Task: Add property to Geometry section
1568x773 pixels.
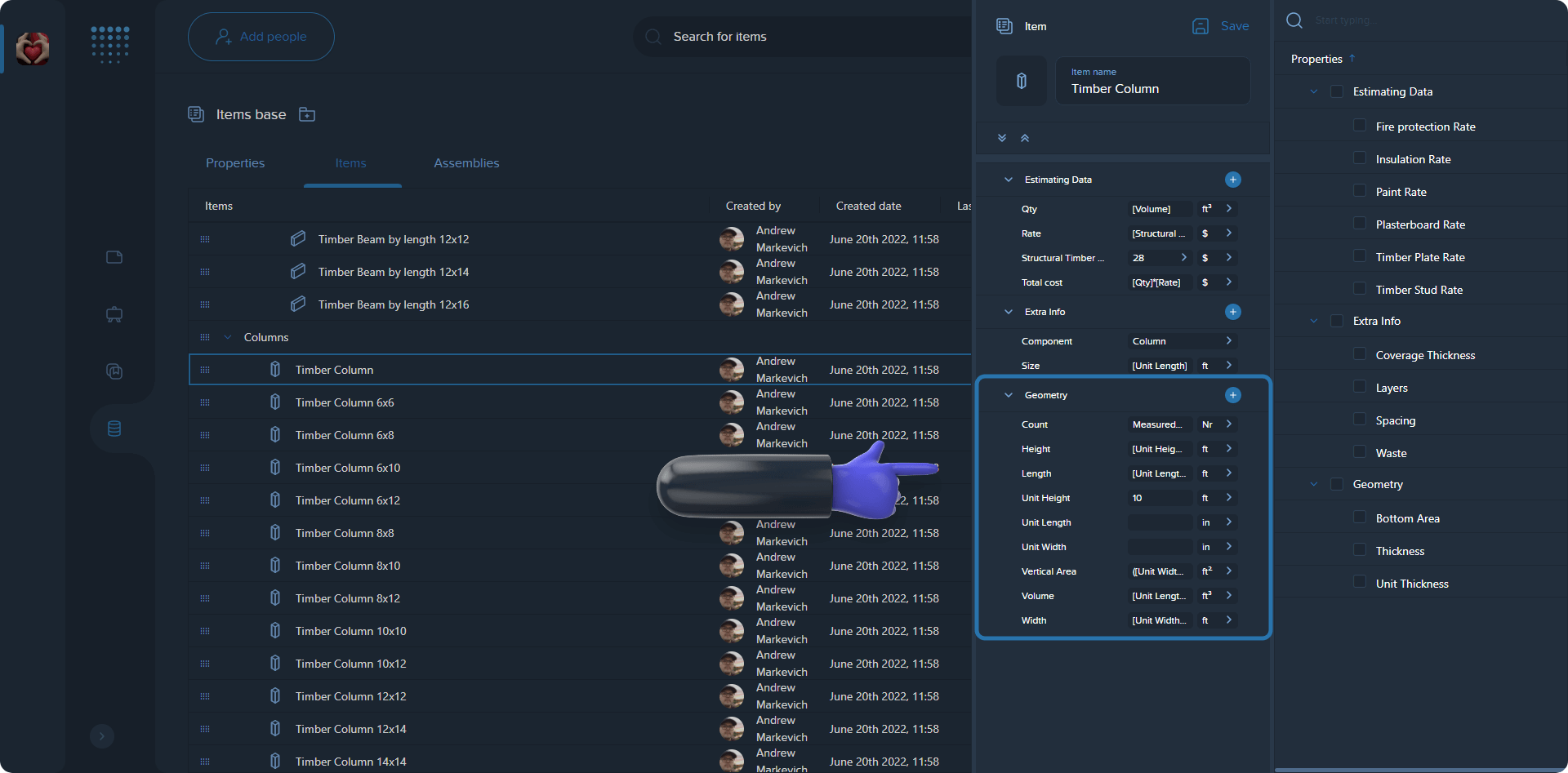Action: pos(1233,395)
